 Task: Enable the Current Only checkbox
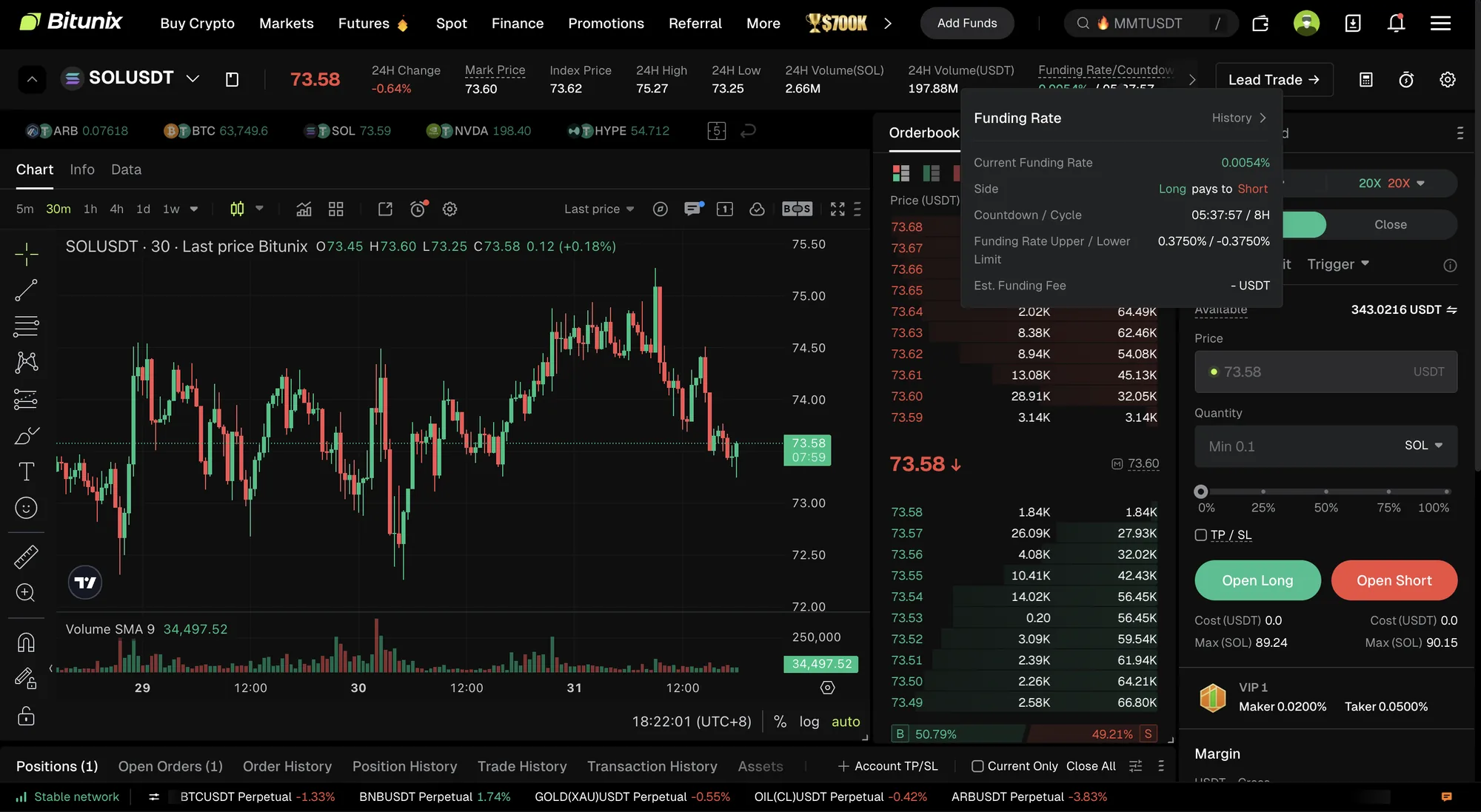click(x=977, y=766)
